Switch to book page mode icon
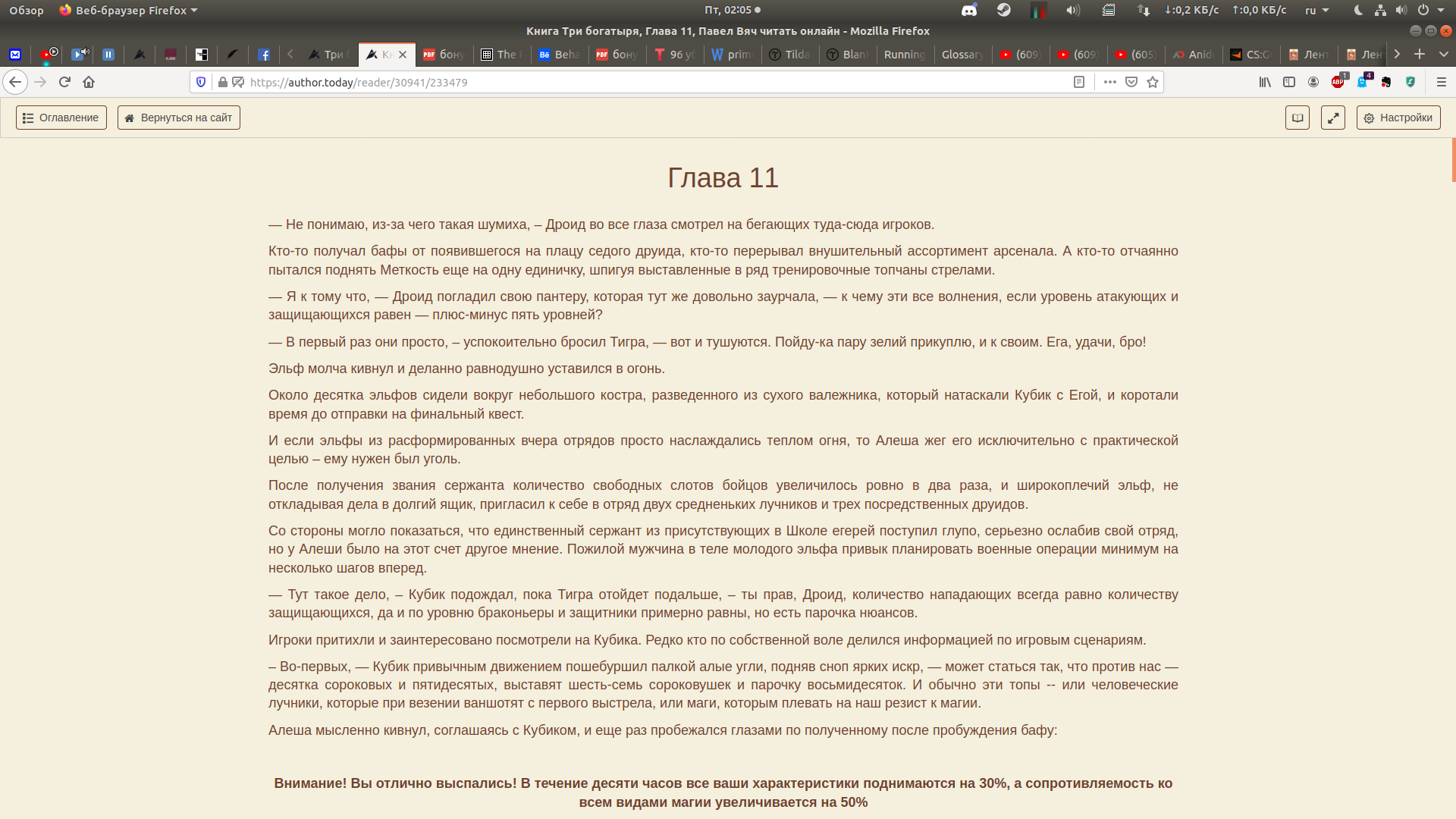 click(1298, 118)
